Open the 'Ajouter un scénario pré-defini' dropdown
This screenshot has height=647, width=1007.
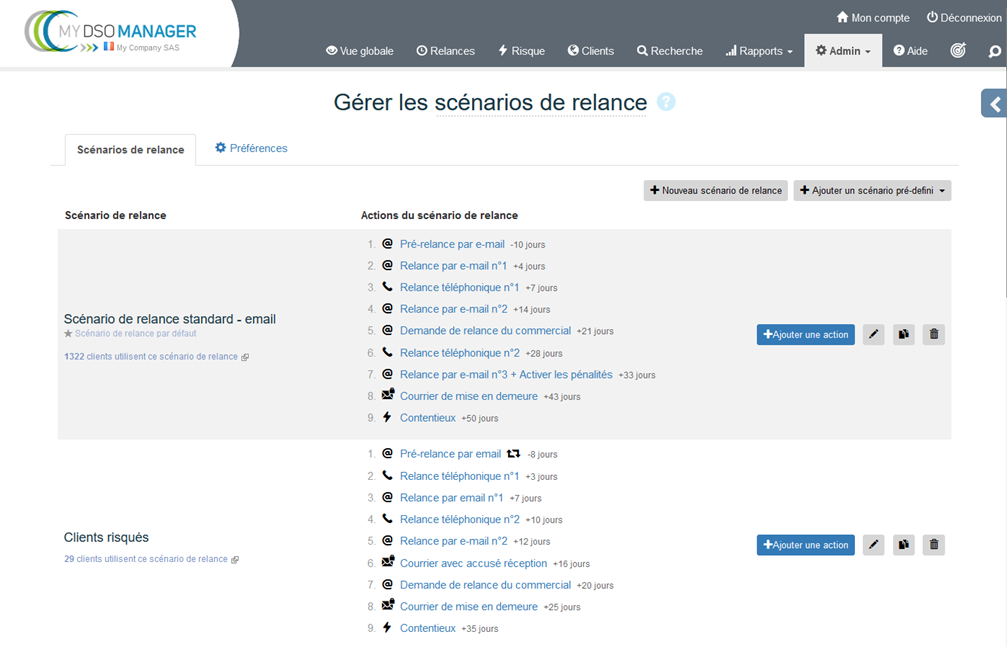click(x=872, y=190)
